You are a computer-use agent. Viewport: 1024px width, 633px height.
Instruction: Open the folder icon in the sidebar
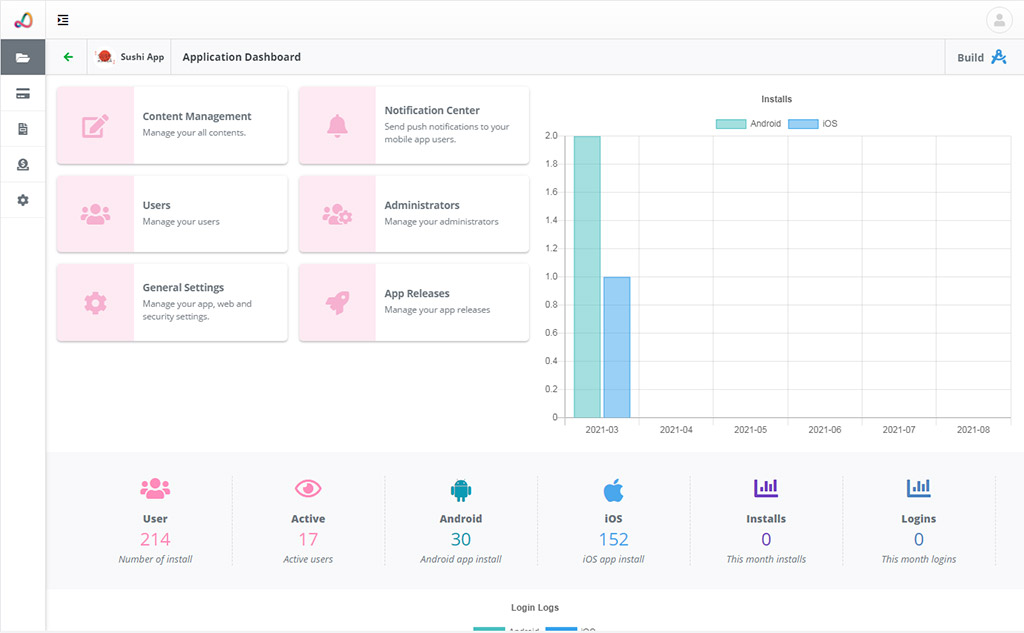(23, 57)
